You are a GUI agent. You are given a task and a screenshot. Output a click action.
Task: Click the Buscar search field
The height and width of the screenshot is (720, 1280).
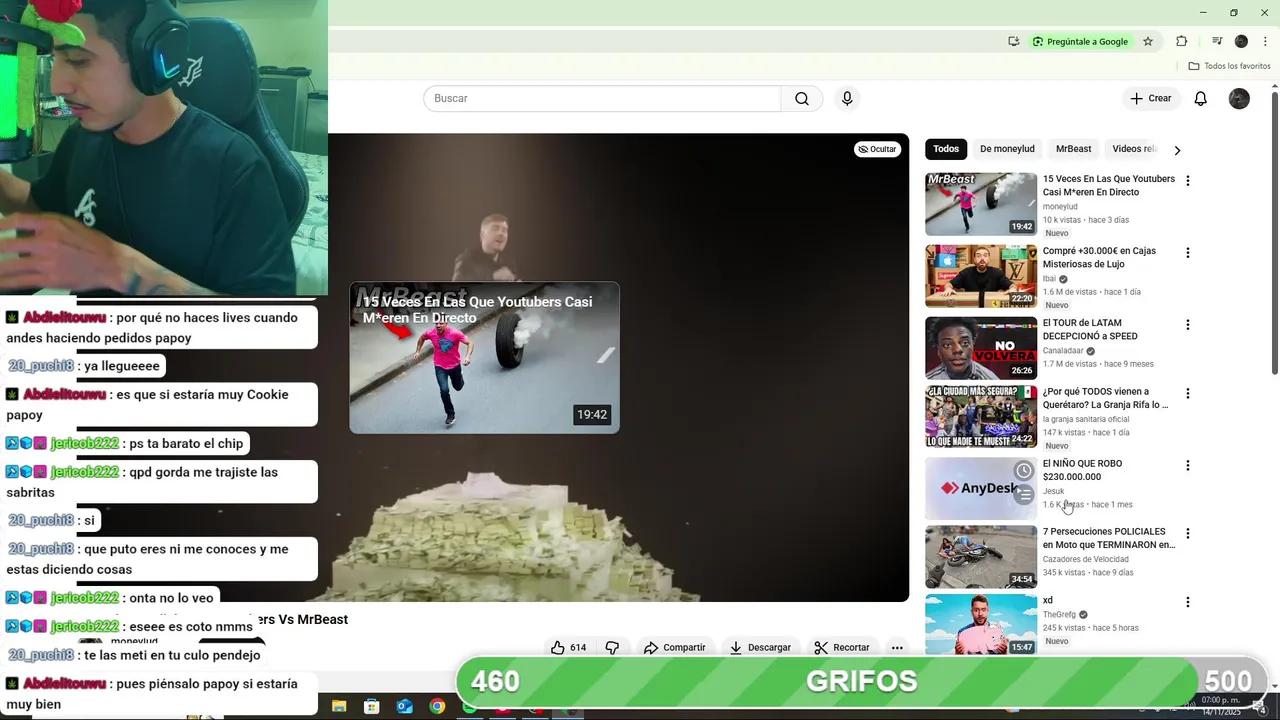602,98
